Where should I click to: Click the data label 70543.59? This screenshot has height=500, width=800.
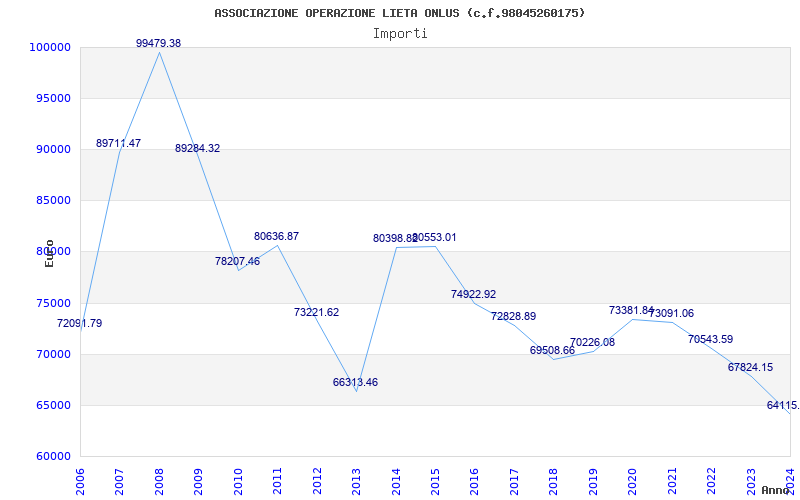click(x=710, y=339)
